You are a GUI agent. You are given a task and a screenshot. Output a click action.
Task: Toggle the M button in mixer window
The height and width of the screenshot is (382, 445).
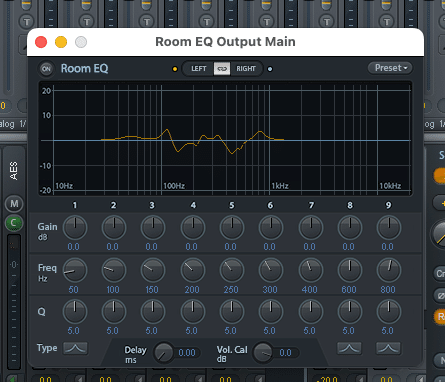tap(14, 204)
